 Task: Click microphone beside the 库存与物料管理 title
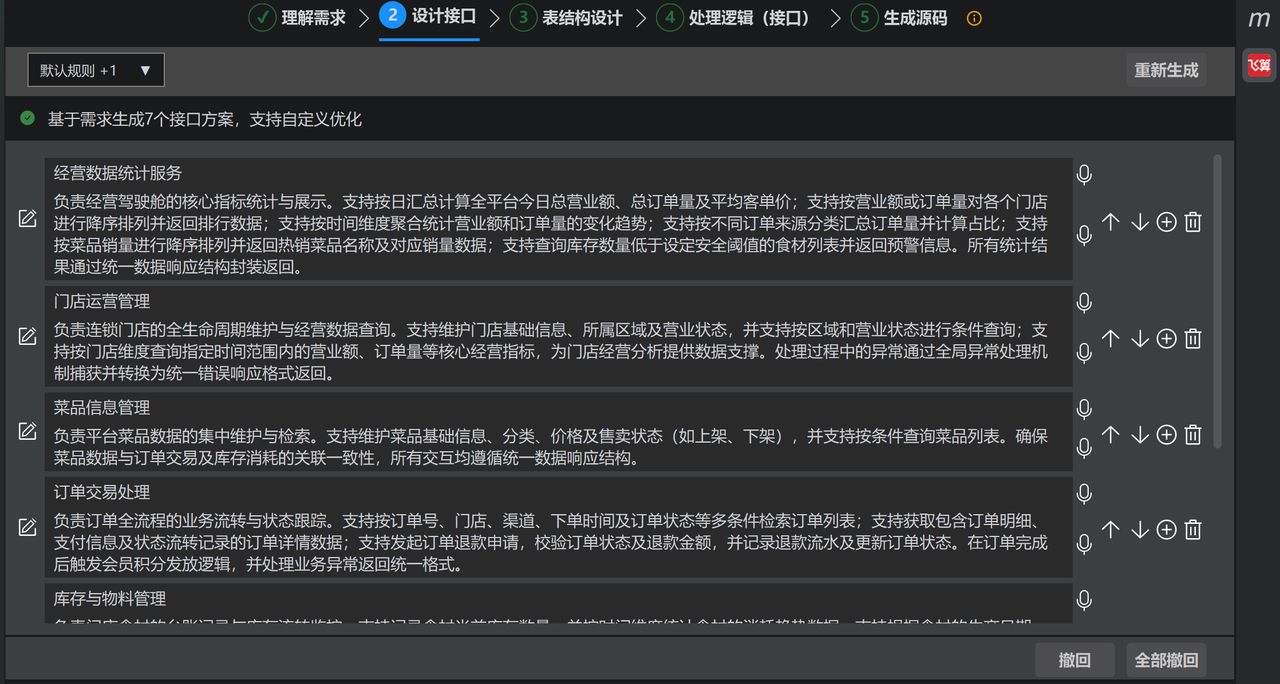tap(1084, 600)
